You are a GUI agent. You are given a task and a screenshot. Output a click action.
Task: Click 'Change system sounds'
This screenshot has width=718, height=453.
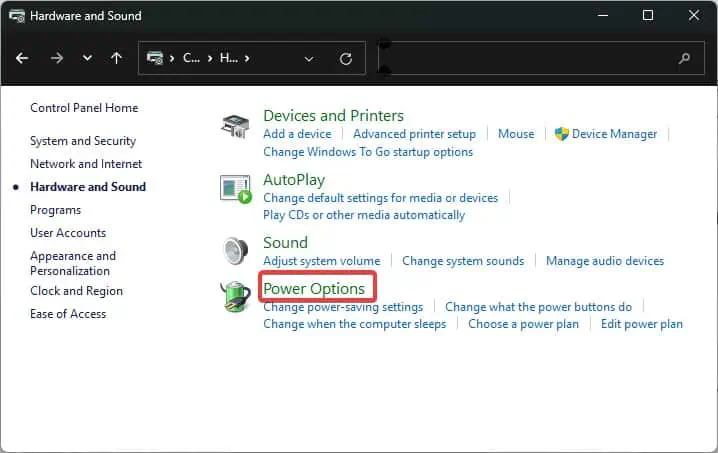463,261
